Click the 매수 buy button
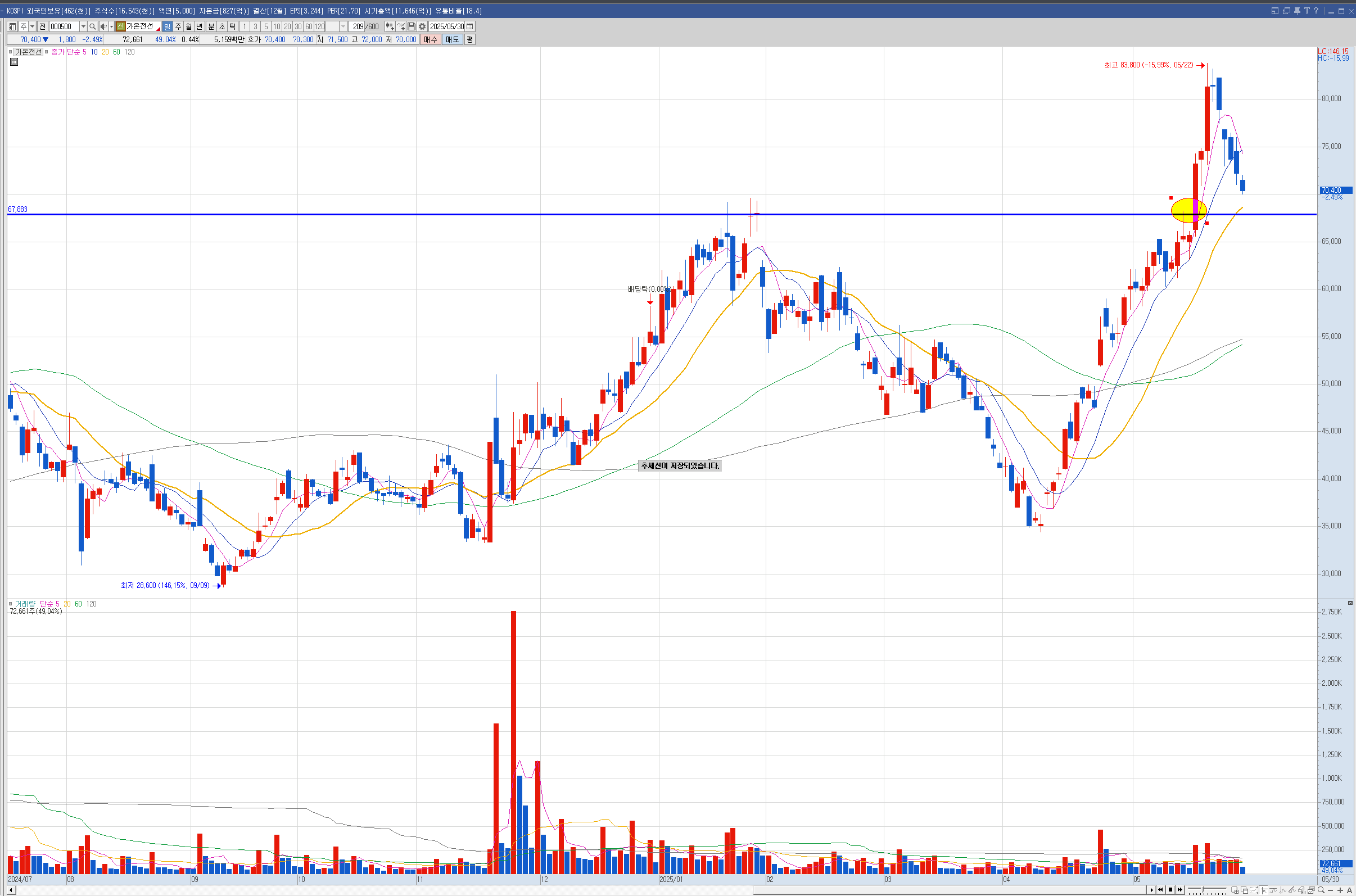The image size is (1356, 896). click(x=430, y=39)
